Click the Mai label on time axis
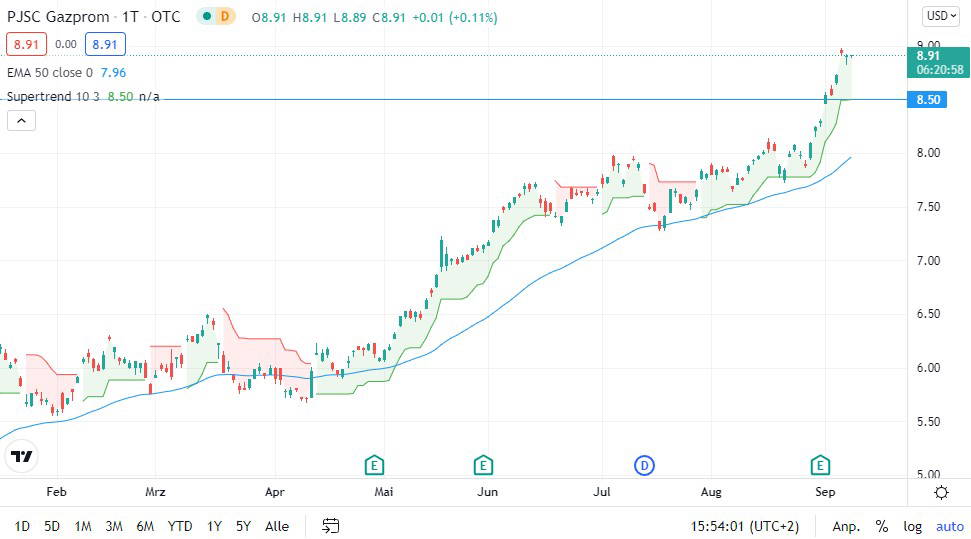This screenshot has height=539, width=971. pos(383,492)
